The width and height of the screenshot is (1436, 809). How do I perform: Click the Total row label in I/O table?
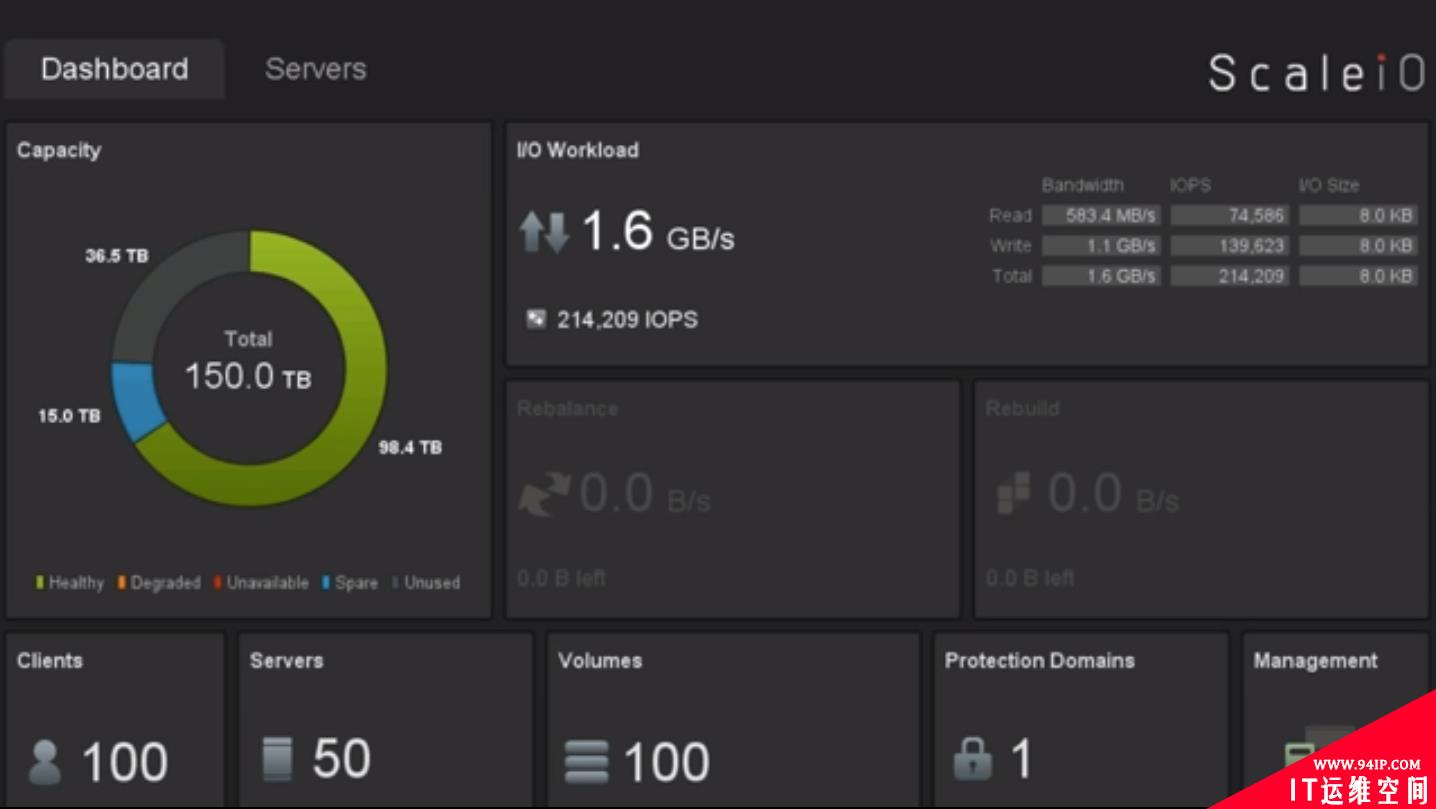1012,275
